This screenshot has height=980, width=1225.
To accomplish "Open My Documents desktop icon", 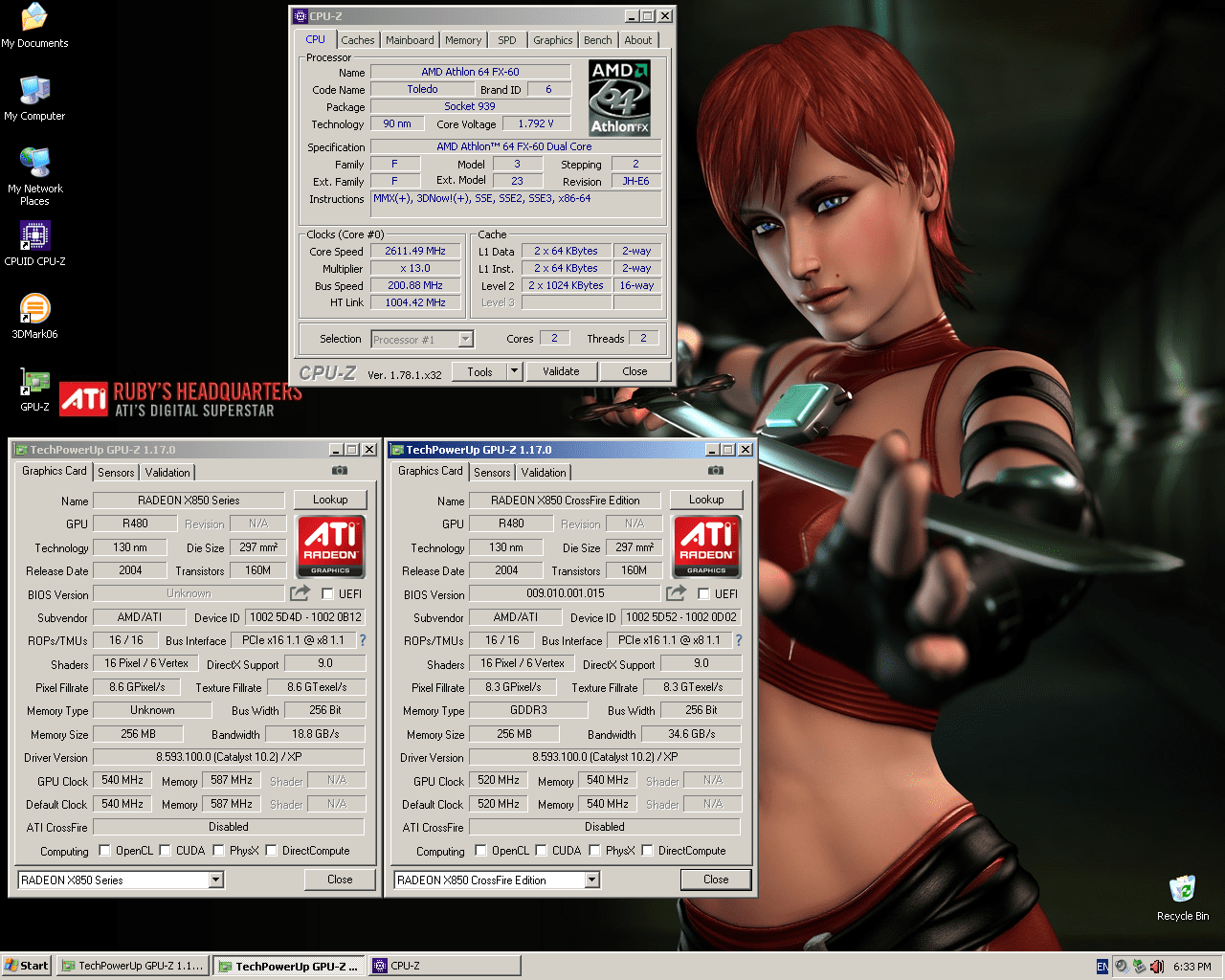I will pyautogui.click(x=34, y=26).
